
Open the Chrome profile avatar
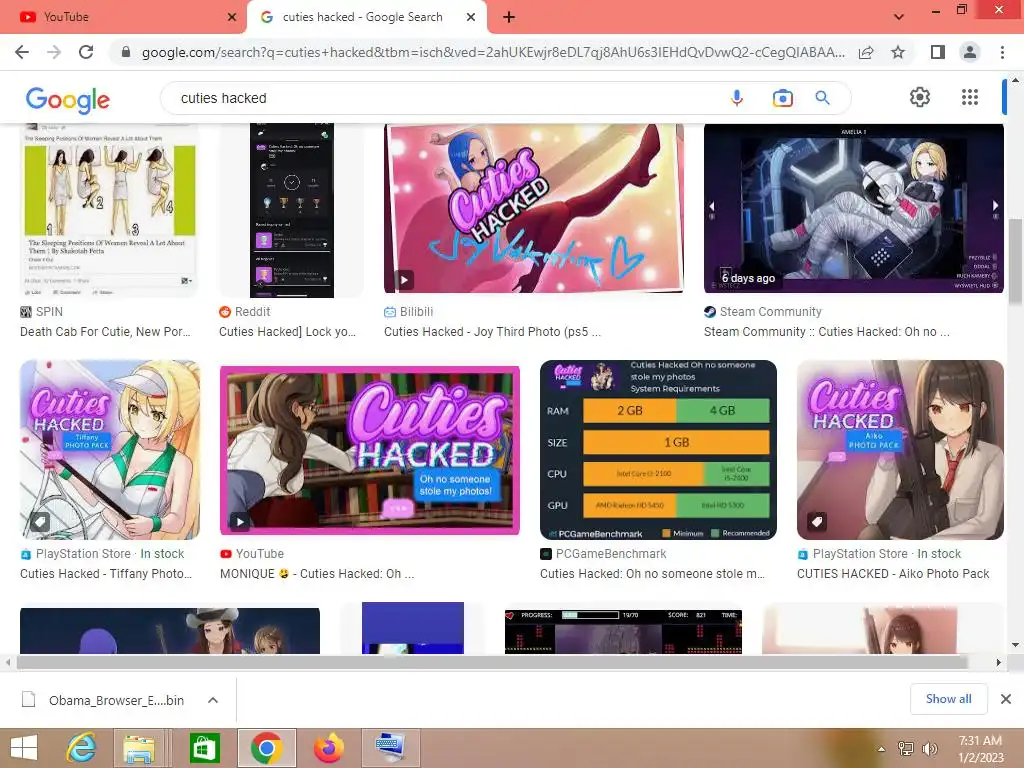(970, 52)
